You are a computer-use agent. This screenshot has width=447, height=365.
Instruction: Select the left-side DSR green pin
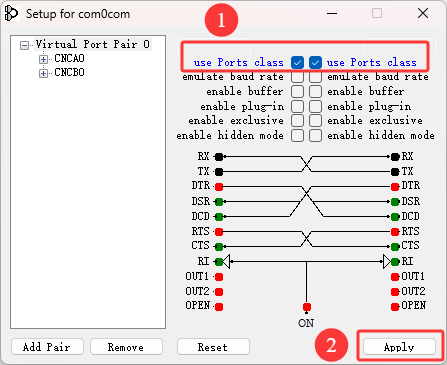tap(219, 202)
